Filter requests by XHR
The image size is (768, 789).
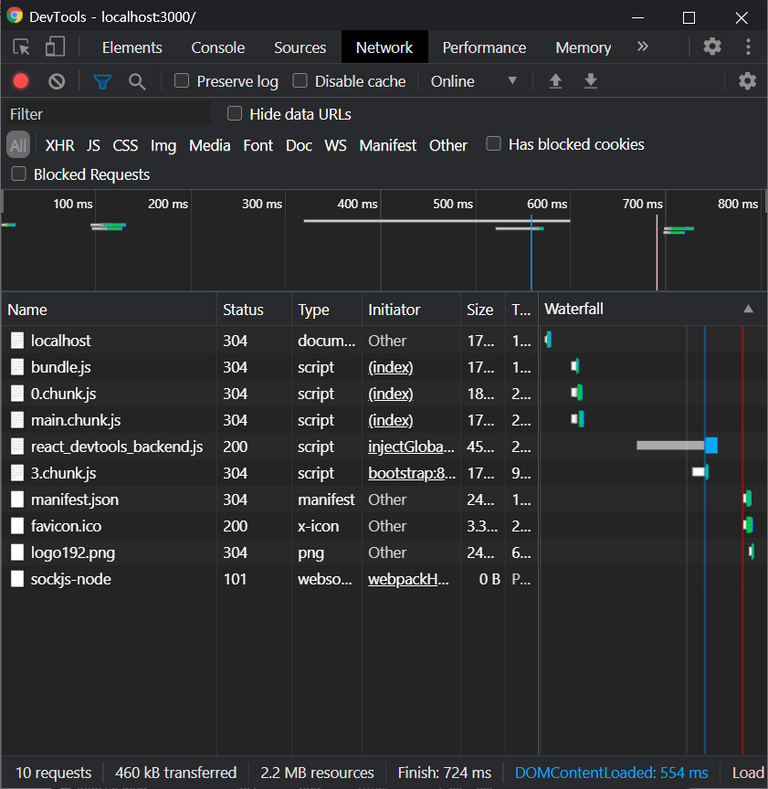tap(60, 145)
